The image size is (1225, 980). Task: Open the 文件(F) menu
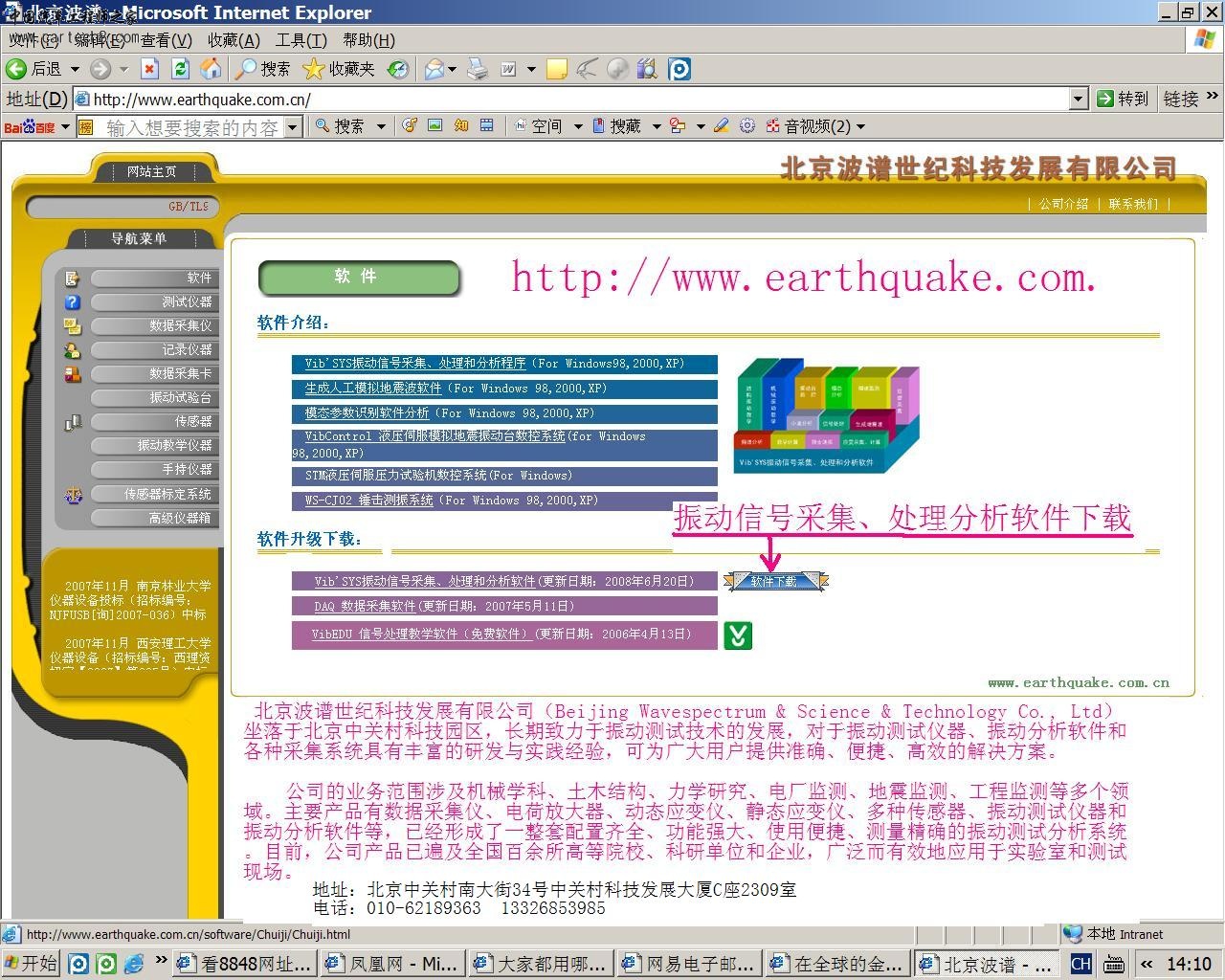click(x=33, y=40)
